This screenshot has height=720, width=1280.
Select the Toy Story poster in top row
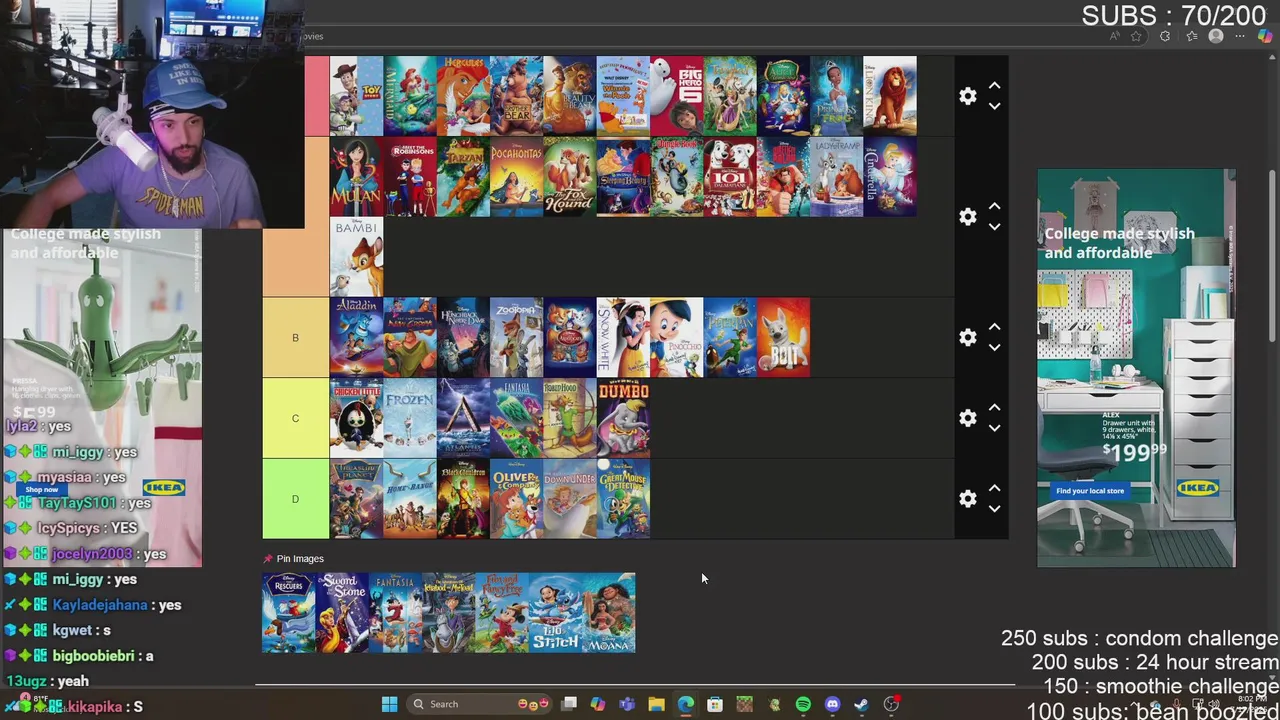(x=356, y=96)
